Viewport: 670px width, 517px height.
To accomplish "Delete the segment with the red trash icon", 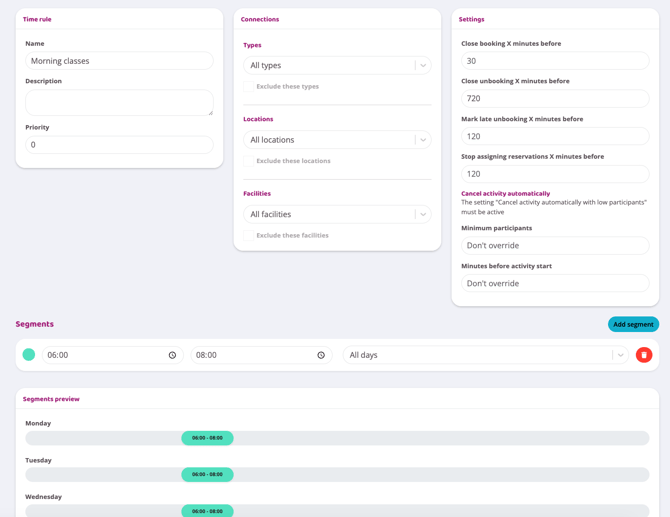I will [644, 355].
